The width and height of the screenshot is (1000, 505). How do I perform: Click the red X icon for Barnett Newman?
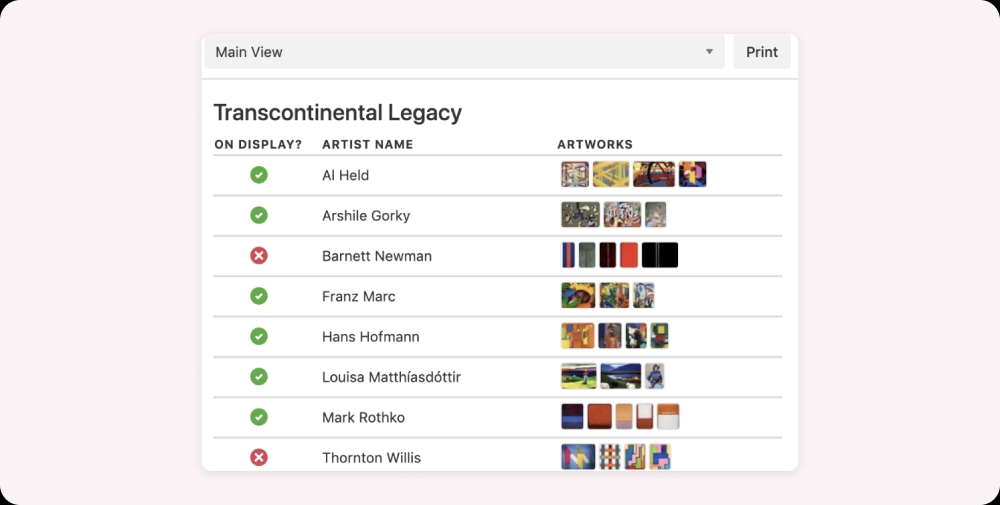point(259,256)
